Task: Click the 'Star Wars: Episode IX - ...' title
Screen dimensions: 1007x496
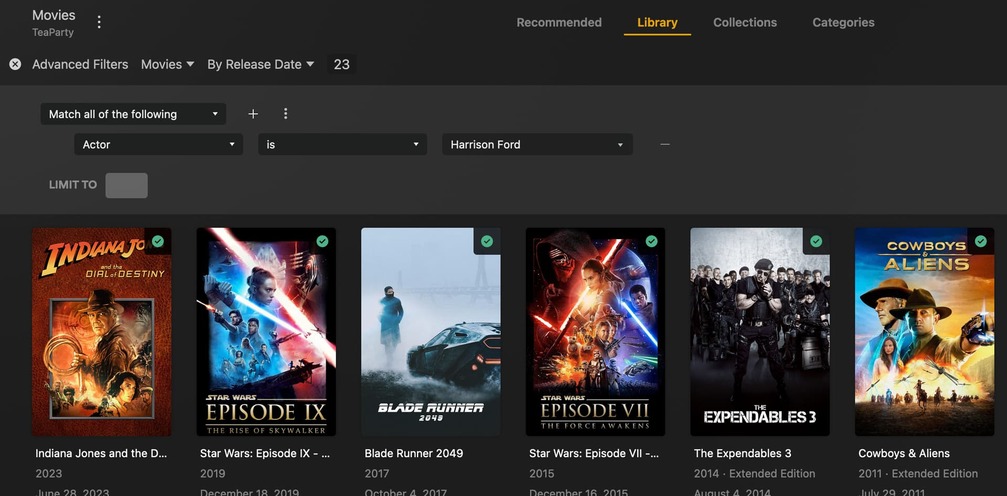Action: click(265, 454)
